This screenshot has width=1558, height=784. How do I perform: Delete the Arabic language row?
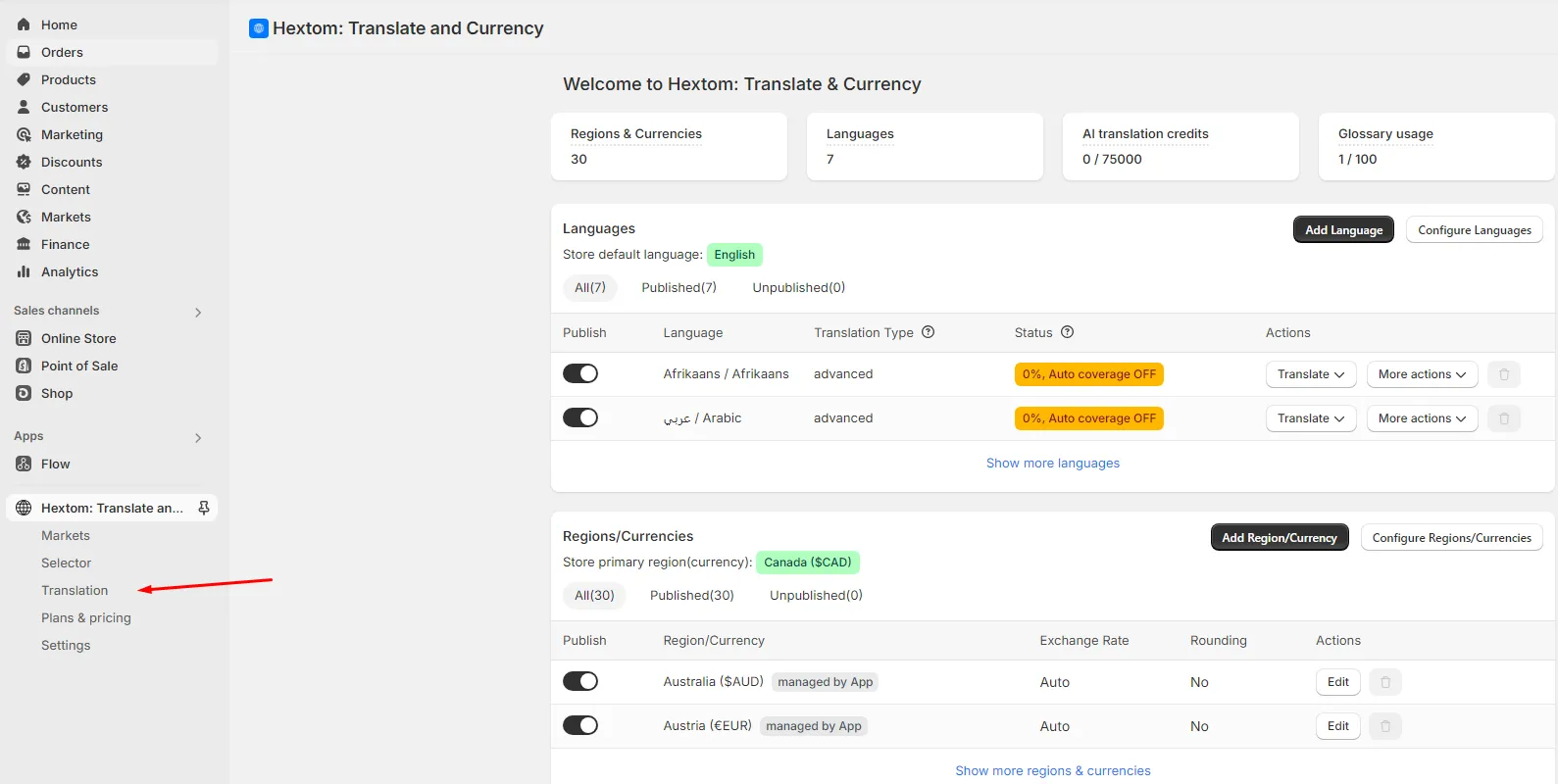tap(1504, 418)
